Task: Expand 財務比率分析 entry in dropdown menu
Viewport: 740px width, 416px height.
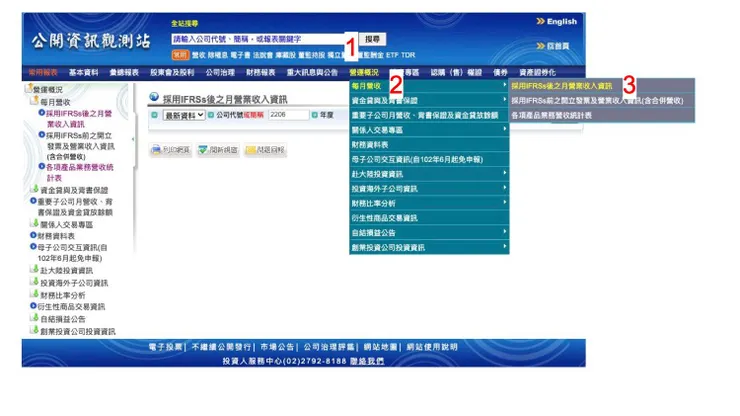Action: pyautogui.click(x=429, y=203)
